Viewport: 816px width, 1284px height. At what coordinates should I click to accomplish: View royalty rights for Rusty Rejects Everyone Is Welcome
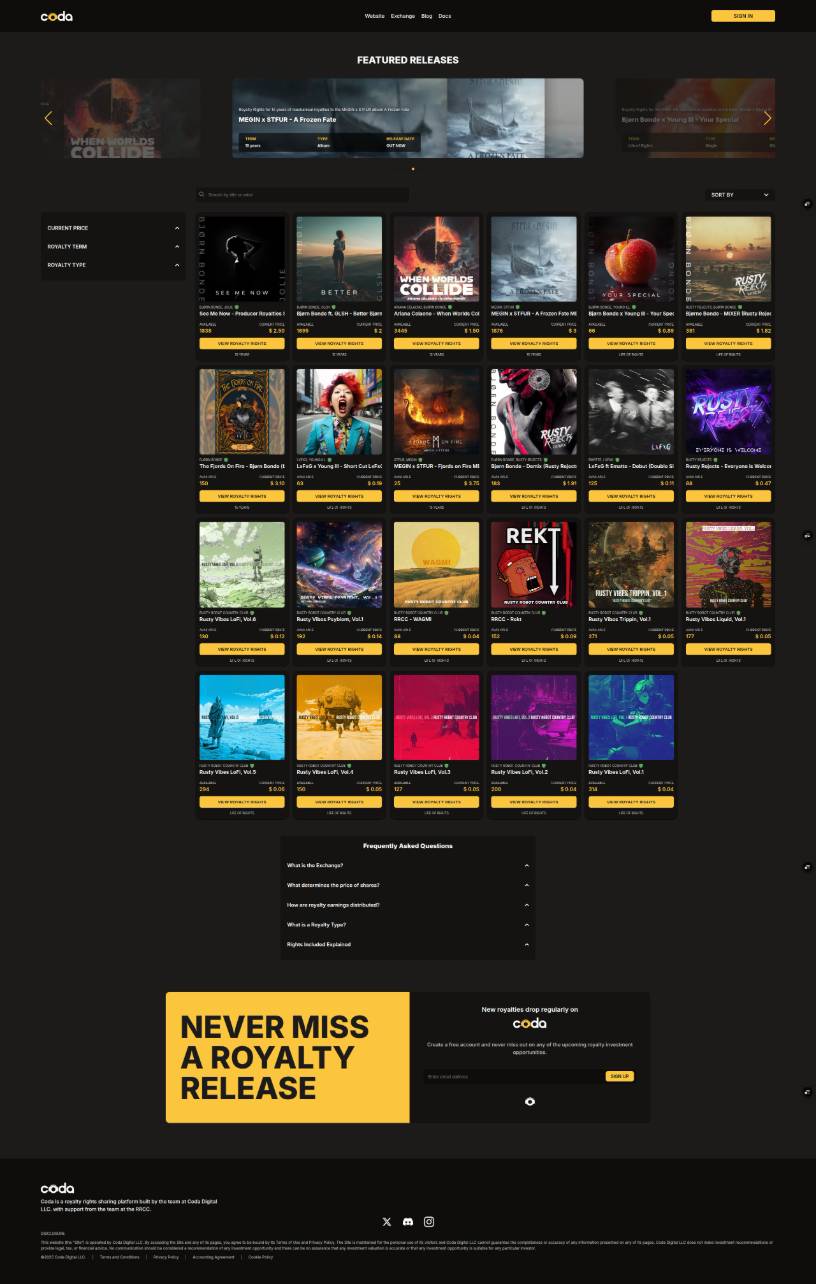coord(728,496)
